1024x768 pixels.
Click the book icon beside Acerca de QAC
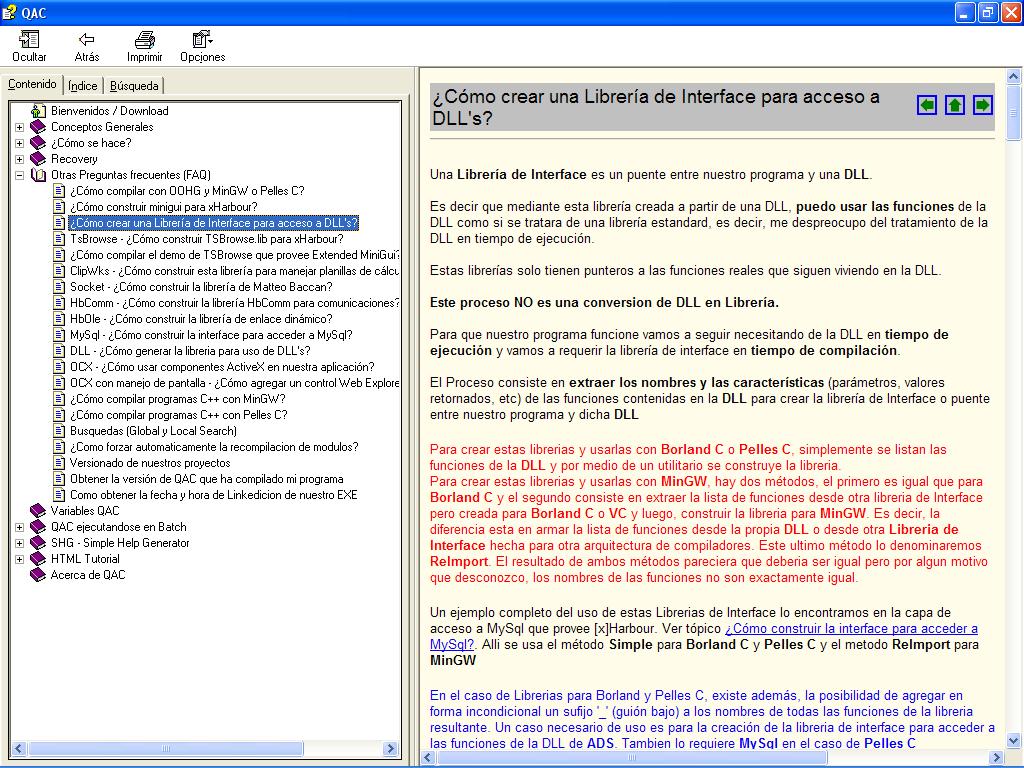[x=39, y=575]
